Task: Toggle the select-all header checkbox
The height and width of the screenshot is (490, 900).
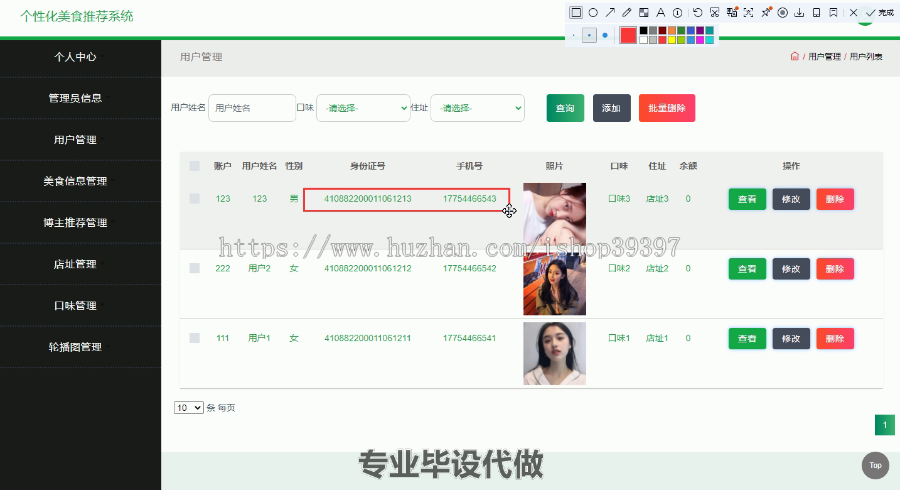Action: pyautogui.click(x=195, y=166)
